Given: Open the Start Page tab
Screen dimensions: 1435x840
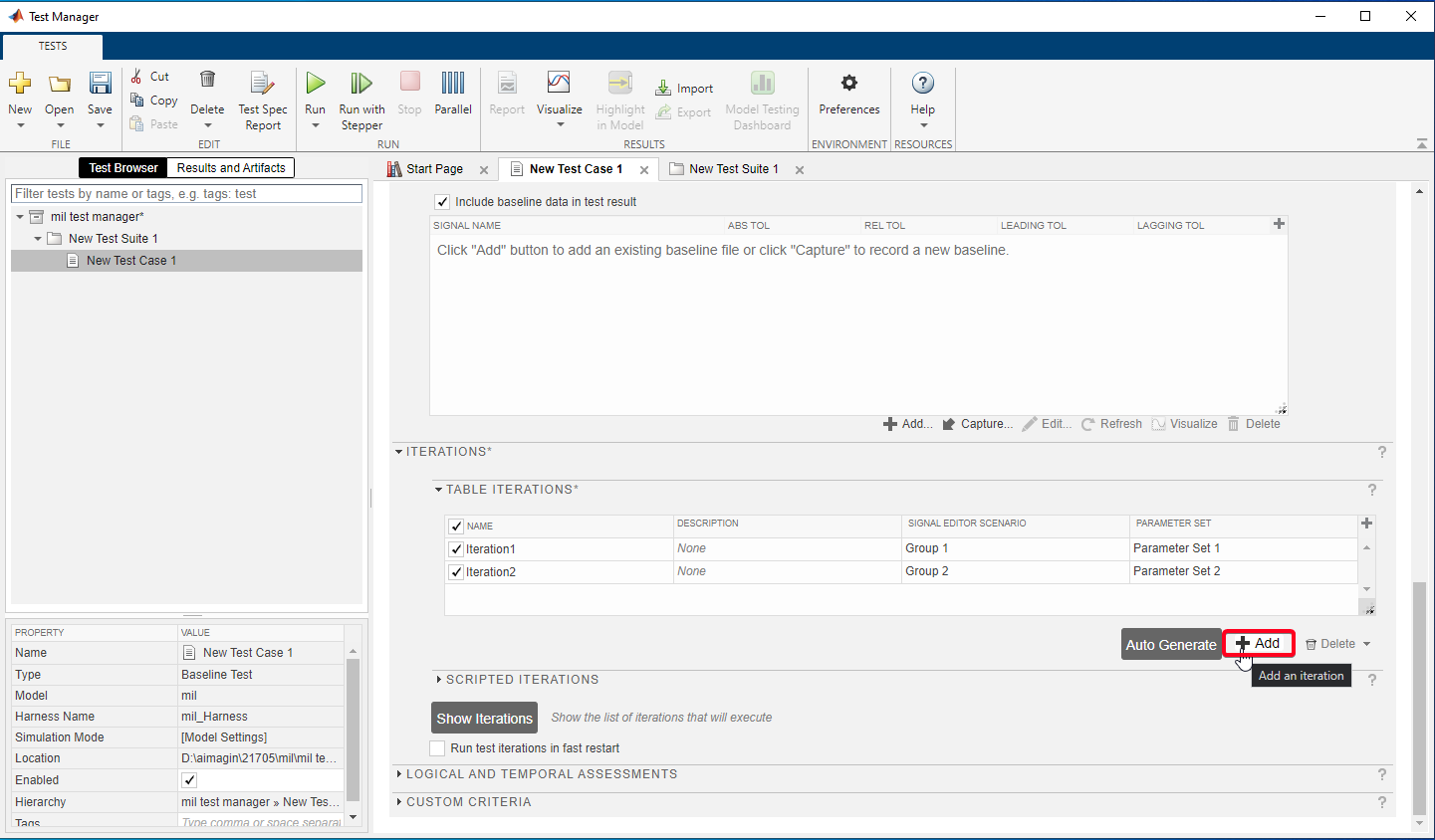Looking at the screenshot, I should click(x=434, y=169).
